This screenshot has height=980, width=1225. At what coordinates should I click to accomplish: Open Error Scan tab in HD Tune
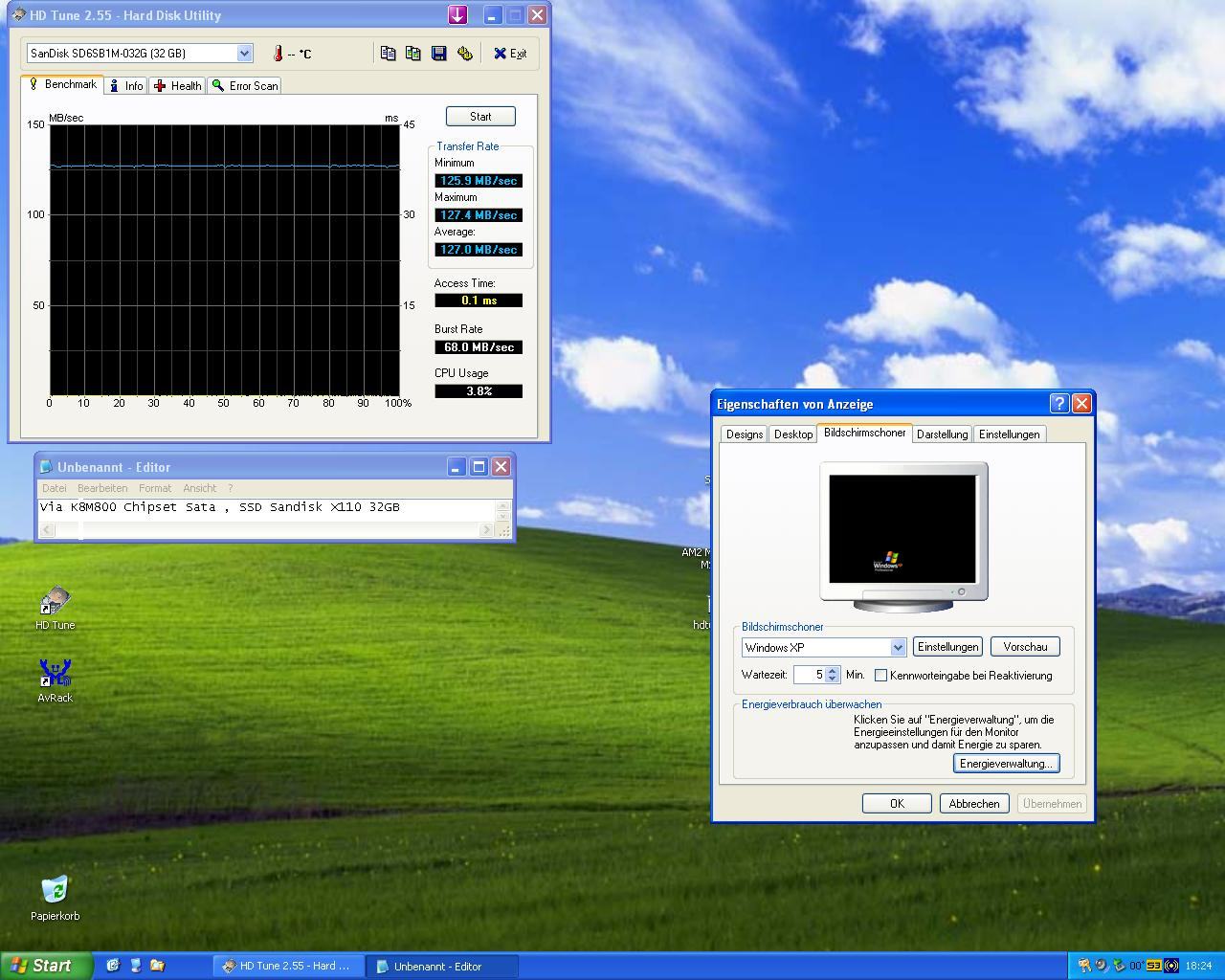pos(244,85)
